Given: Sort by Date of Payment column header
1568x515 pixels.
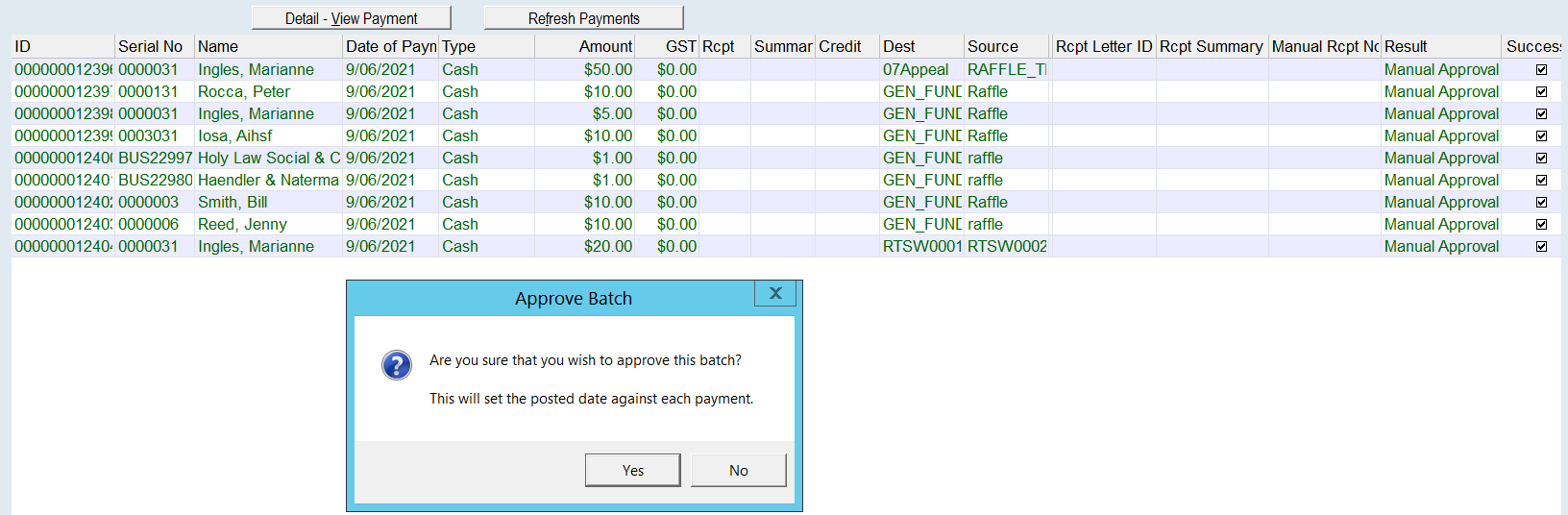Looking at the screenshot, I should 390,46.
